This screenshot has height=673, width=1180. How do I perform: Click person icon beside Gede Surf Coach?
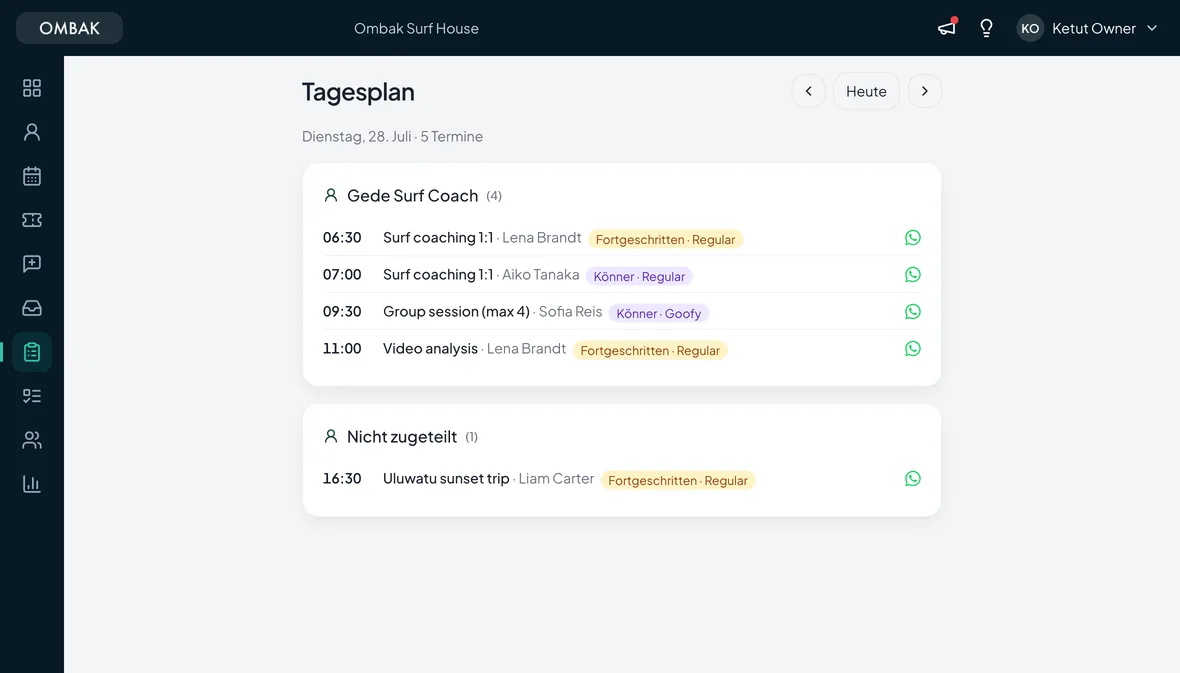coord(330,195)
